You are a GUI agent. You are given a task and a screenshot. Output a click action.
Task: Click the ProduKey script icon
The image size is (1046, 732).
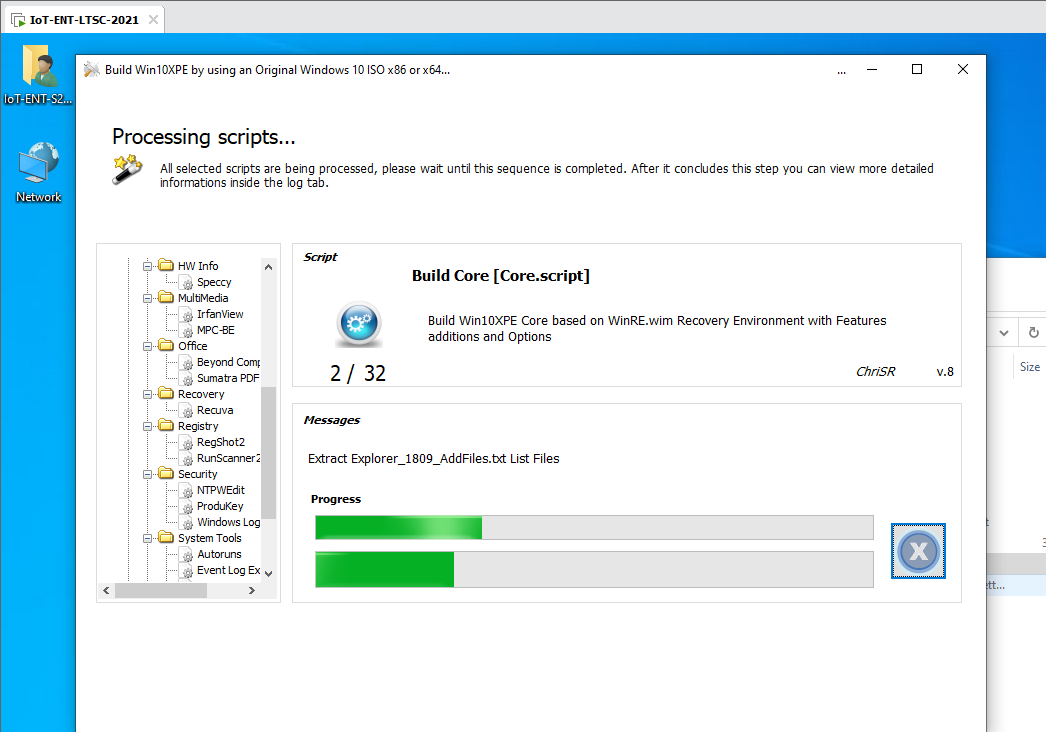pyautogui.click(x=187, y=508)
